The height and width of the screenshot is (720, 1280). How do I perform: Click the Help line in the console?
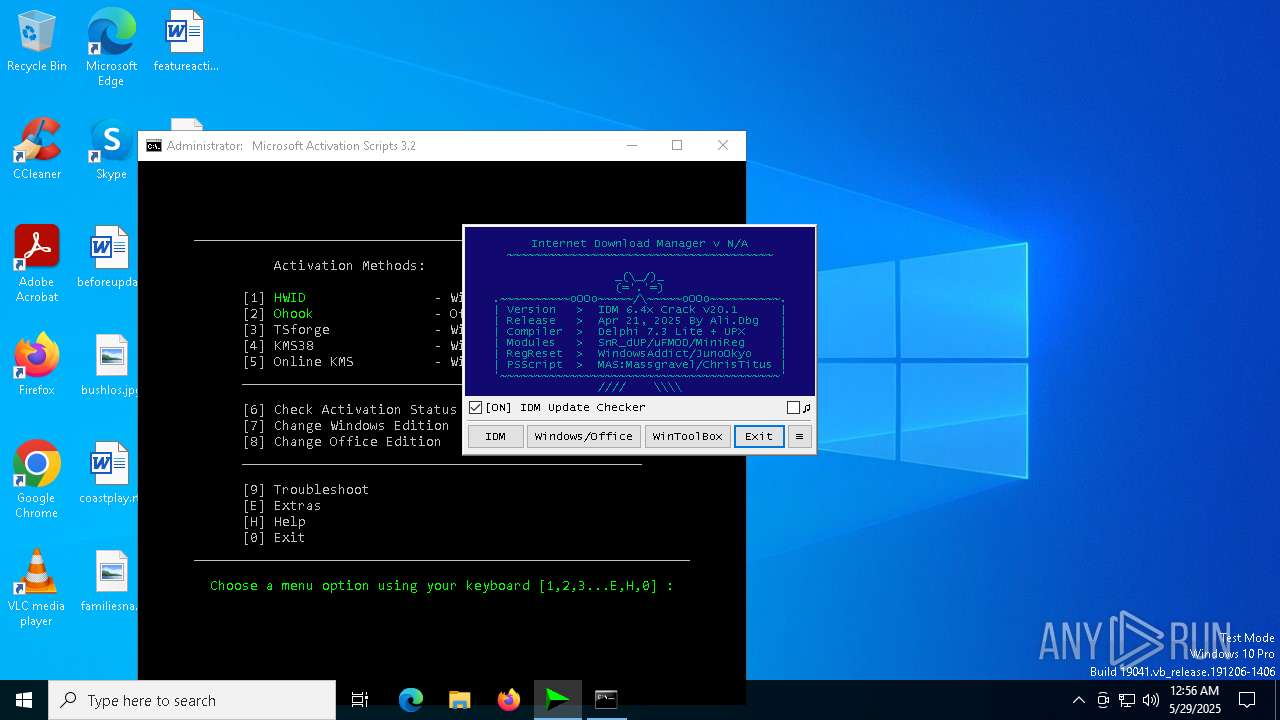[x=274, y=522]
